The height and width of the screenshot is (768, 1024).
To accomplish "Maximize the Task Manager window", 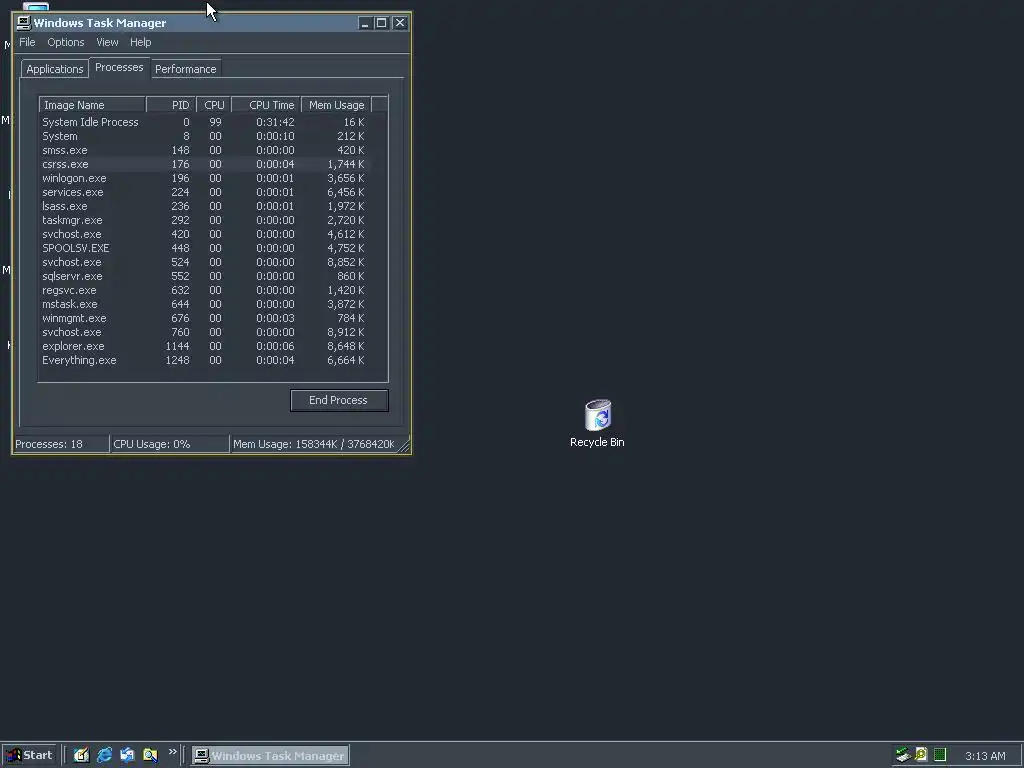I will (x=381, y=23).
